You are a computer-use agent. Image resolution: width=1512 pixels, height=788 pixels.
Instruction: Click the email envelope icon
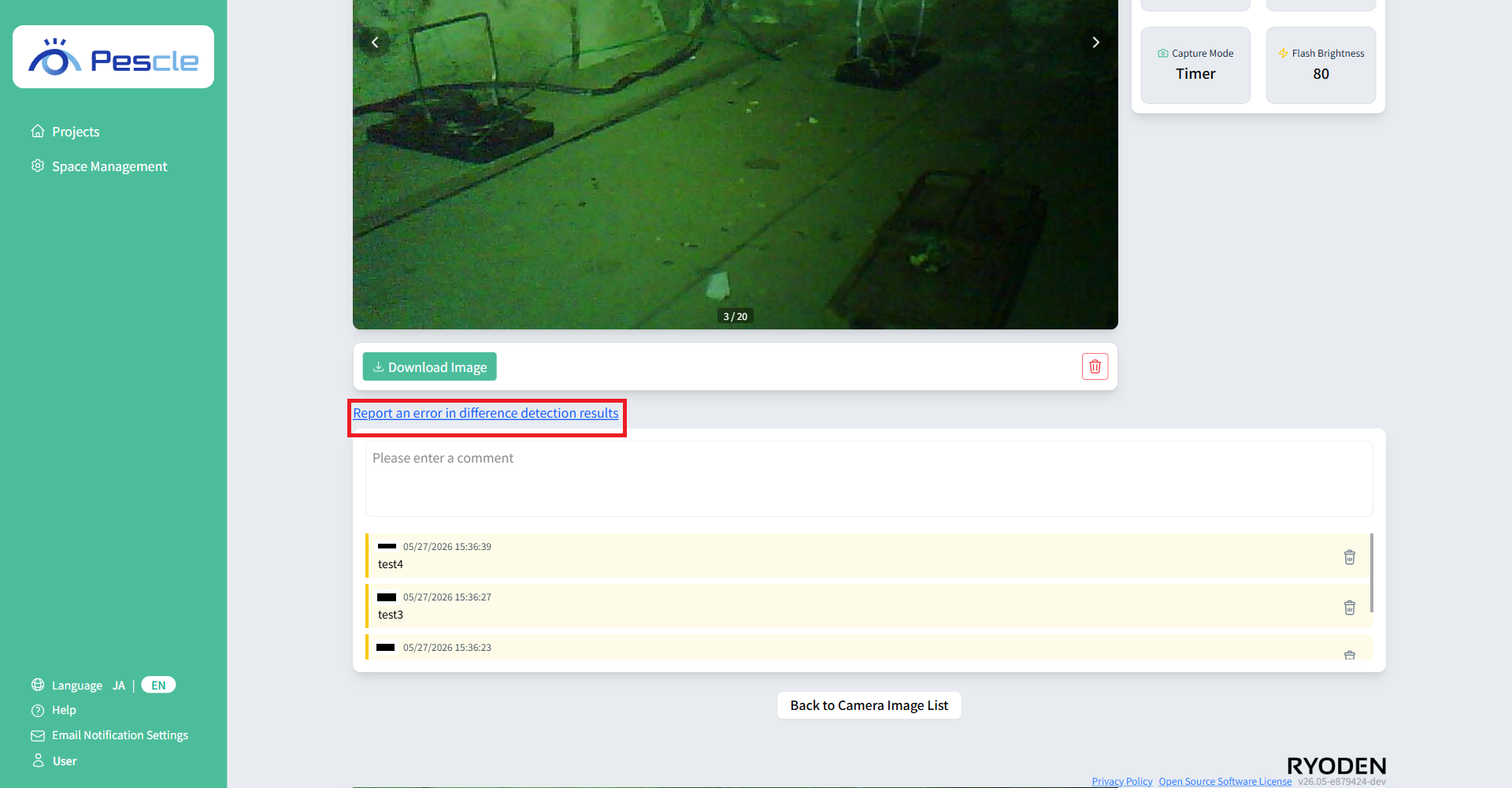[38, 735]
